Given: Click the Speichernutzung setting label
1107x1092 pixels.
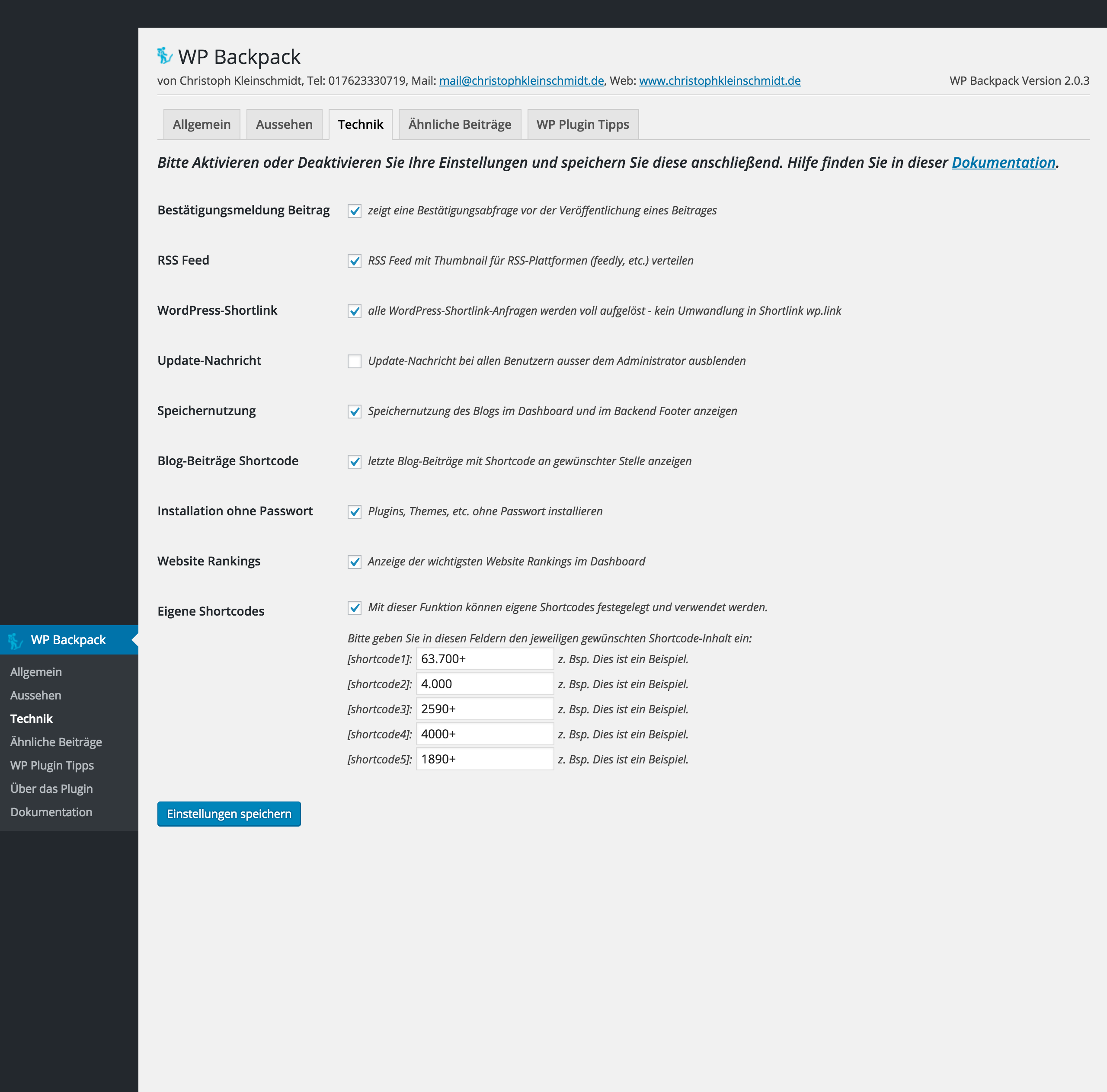Looking at the screenshot, I should (206, 411).
